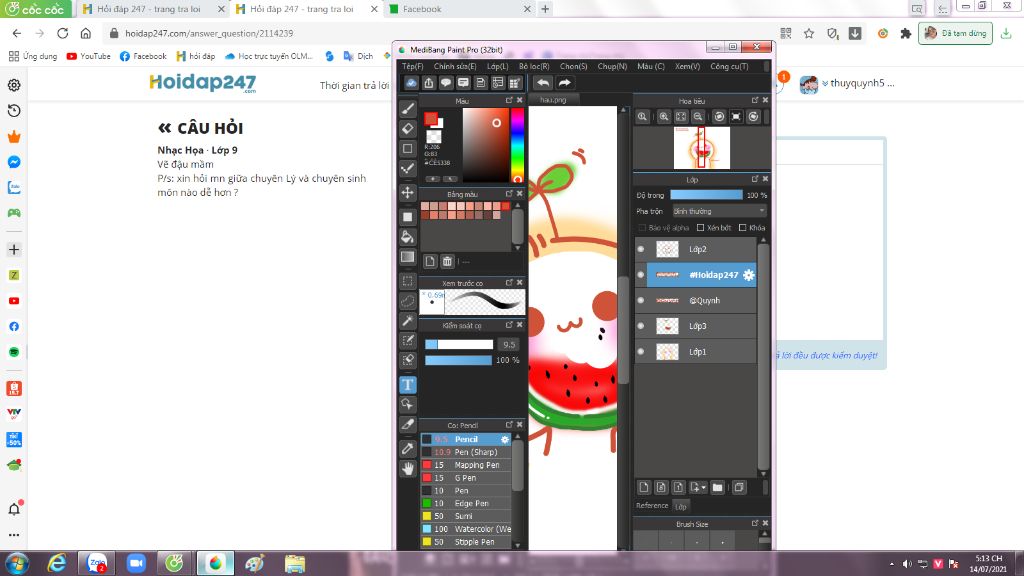
Task: Click fit-to-window icon in Navigator
Action: tap(680, 116)
